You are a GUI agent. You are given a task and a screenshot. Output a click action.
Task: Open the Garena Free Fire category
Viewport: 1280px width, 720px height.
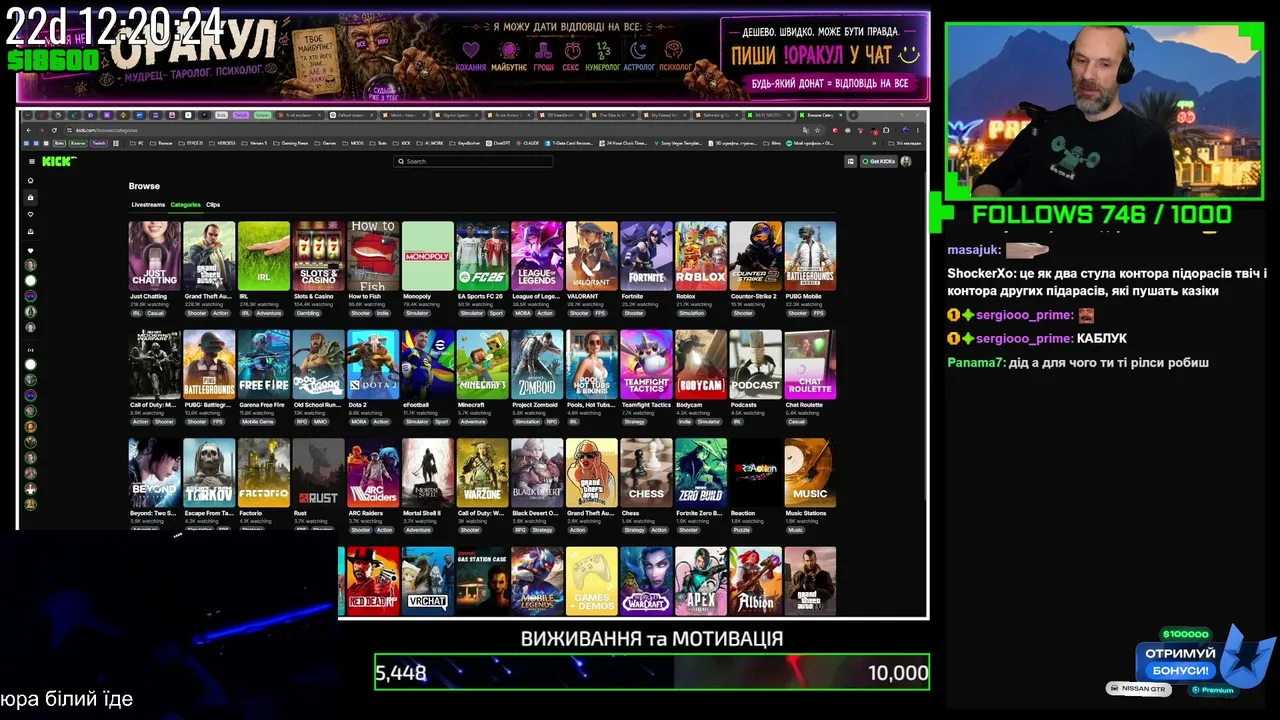tap(264, 365)
